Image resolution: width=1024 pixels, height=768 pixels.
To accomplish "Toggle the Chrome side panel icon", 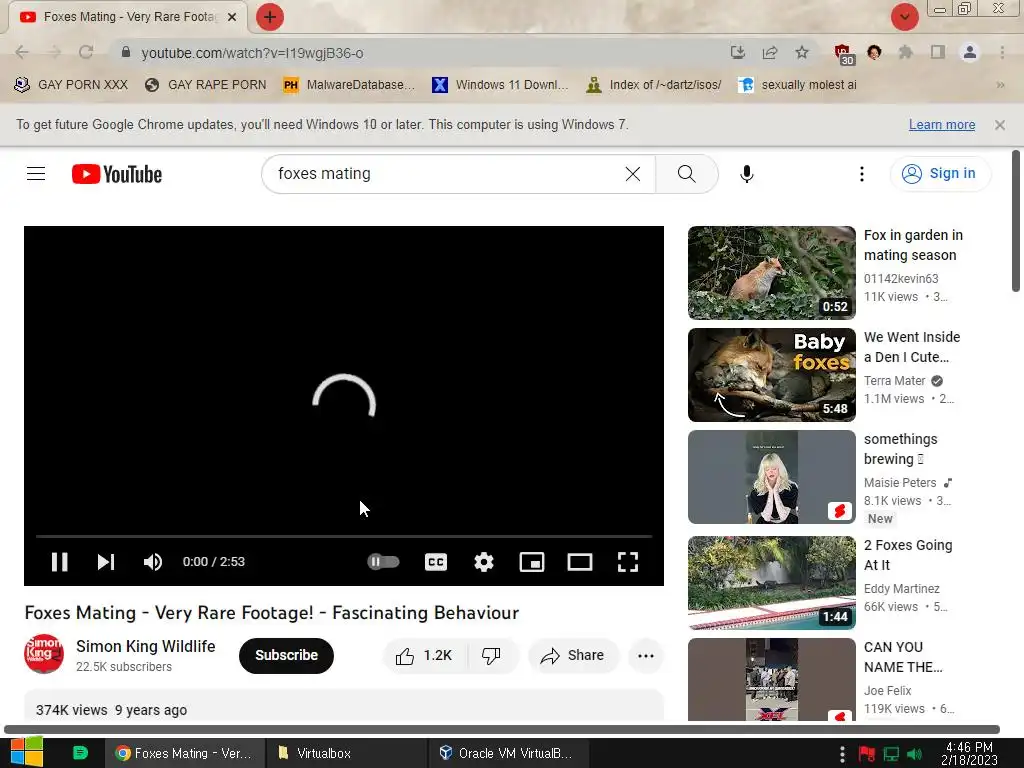I will (938, 52).
